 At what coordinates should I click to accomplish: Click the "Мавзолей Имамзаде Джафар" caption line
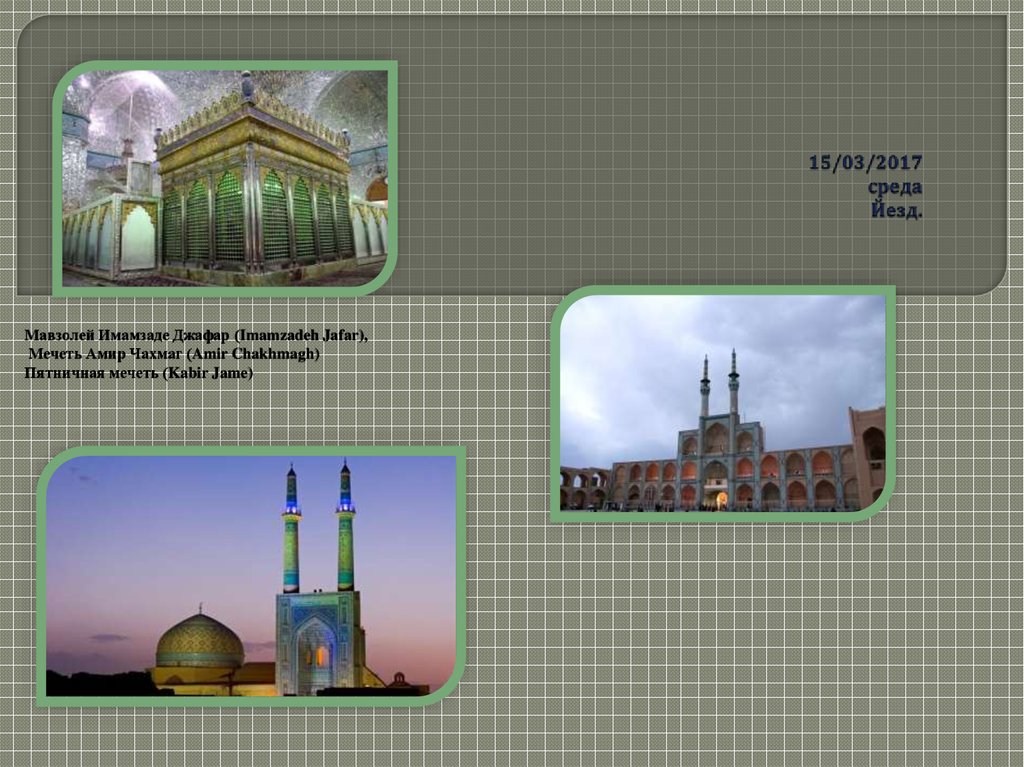coord(196,336)
